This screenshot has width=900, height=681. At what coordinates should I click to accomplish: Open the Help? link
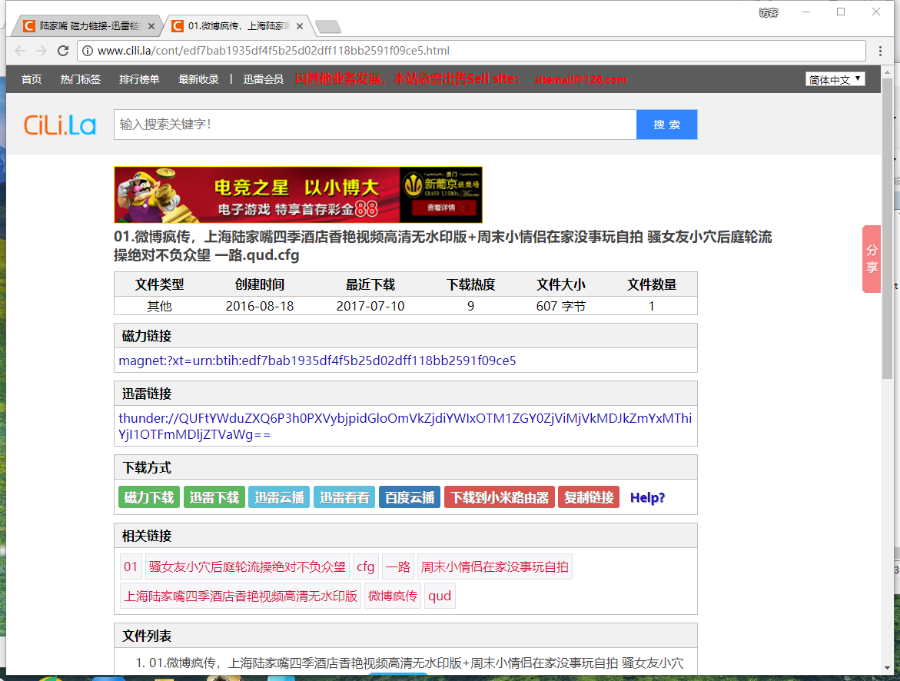point(647,498)
